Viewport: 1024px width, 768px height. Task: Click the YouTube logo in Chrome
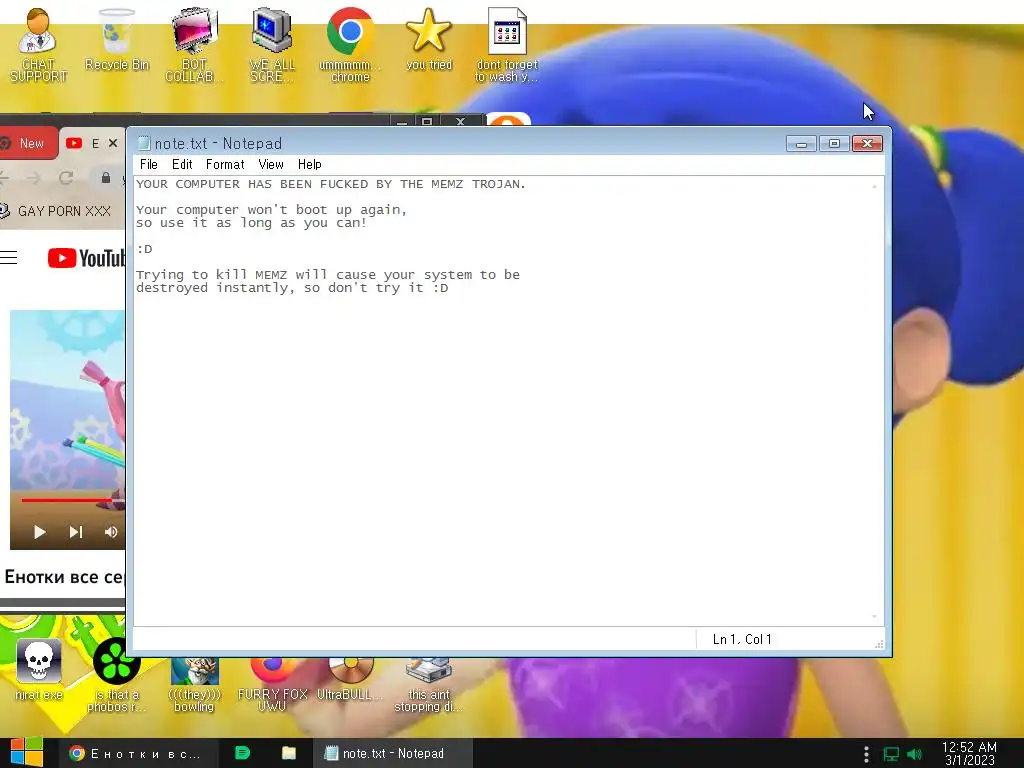click(x=87, y=258)
